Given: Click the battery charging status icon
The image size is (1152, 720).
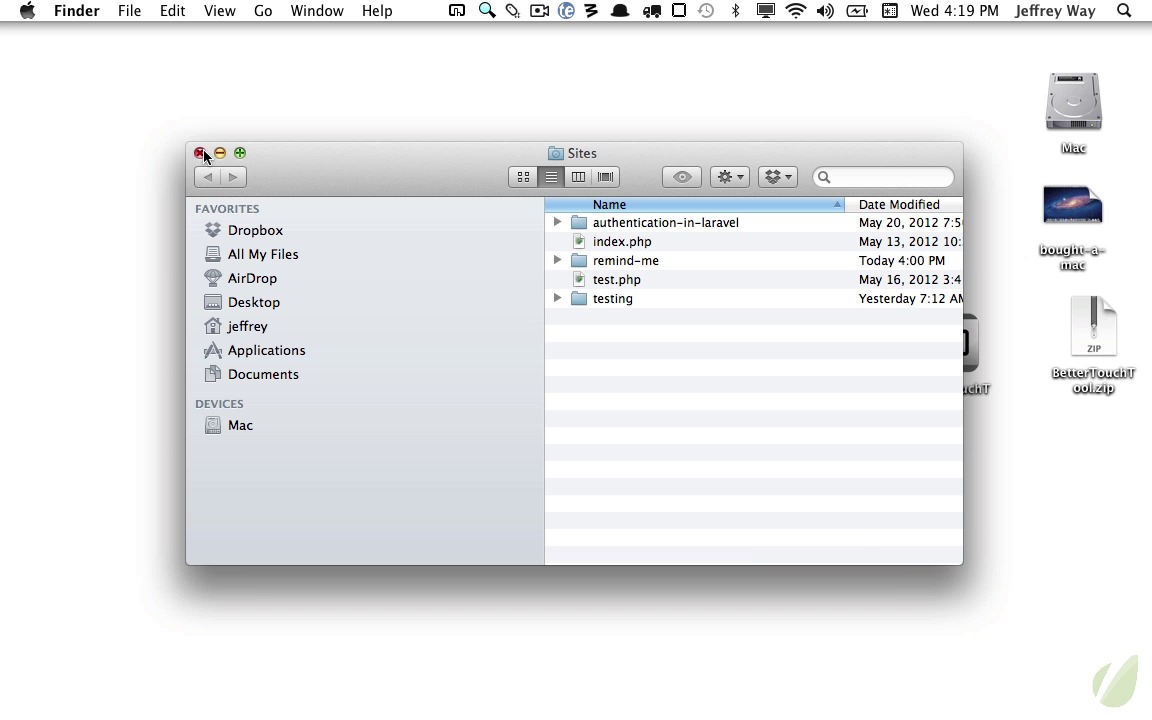Looking at the screenshot, I should 857,11.
